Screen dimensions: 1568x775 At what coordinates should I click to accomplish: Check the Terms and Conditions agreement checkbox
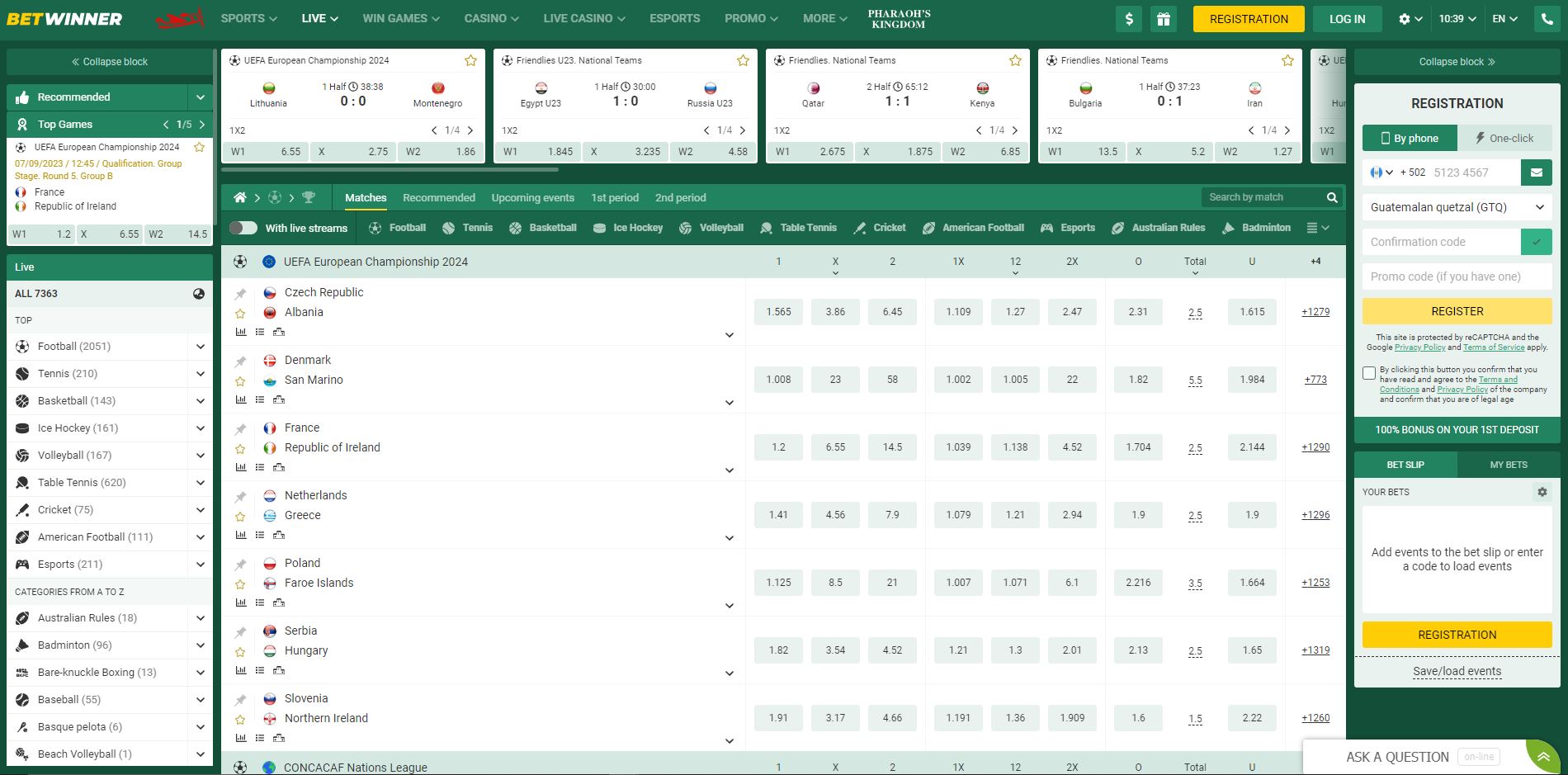(1369, 373)
